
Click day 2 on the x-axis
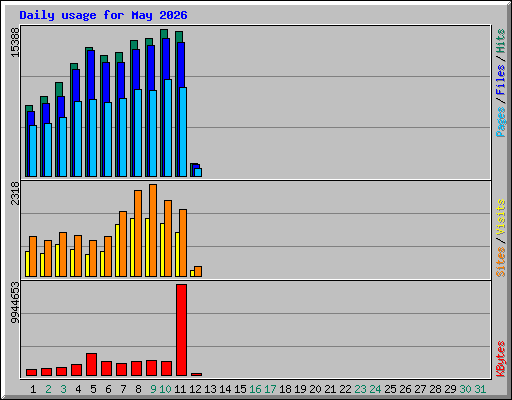tap(48, 389)
